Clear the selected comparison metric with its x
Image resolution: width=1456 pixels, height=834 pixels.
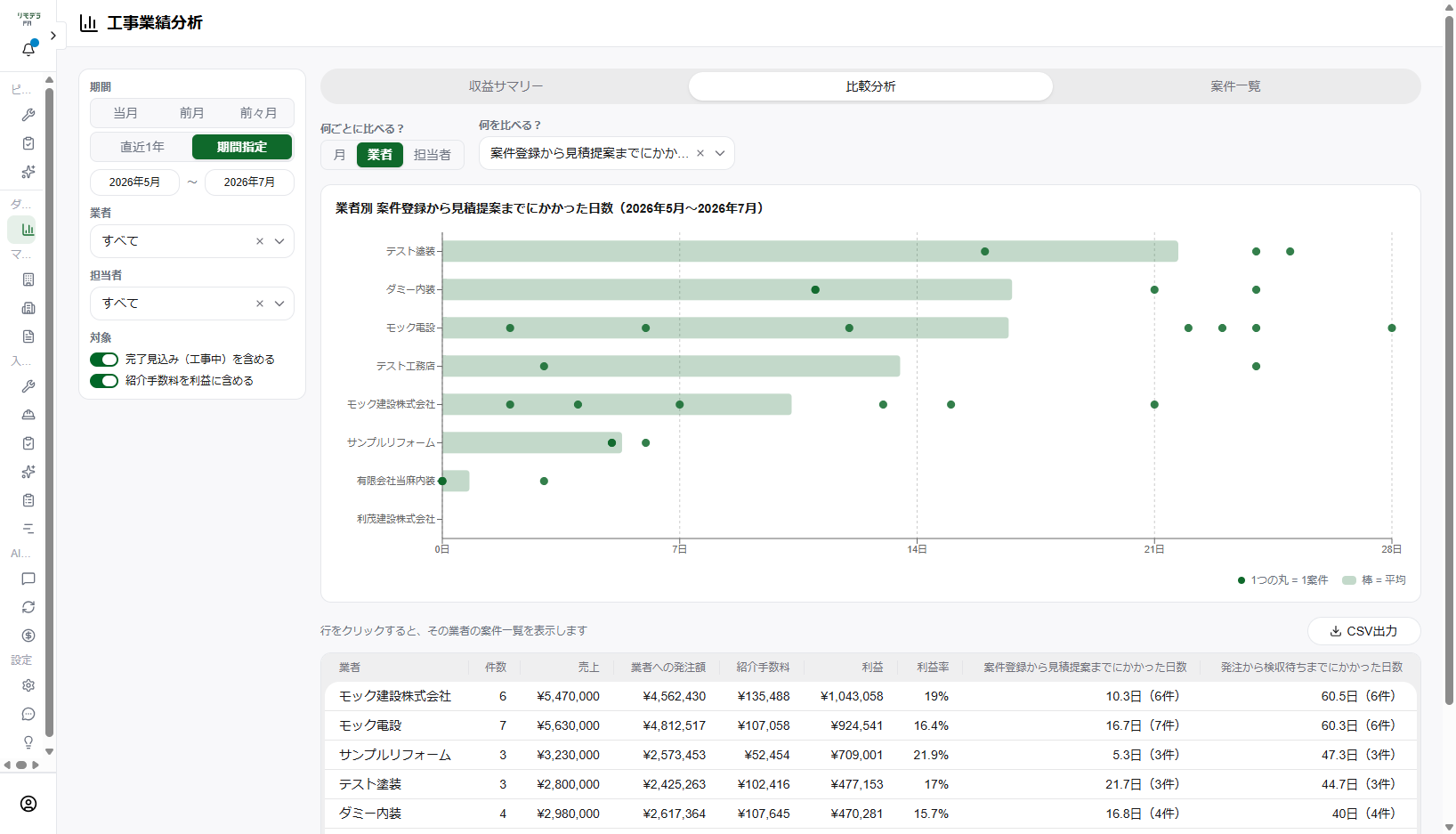(700, 153)
